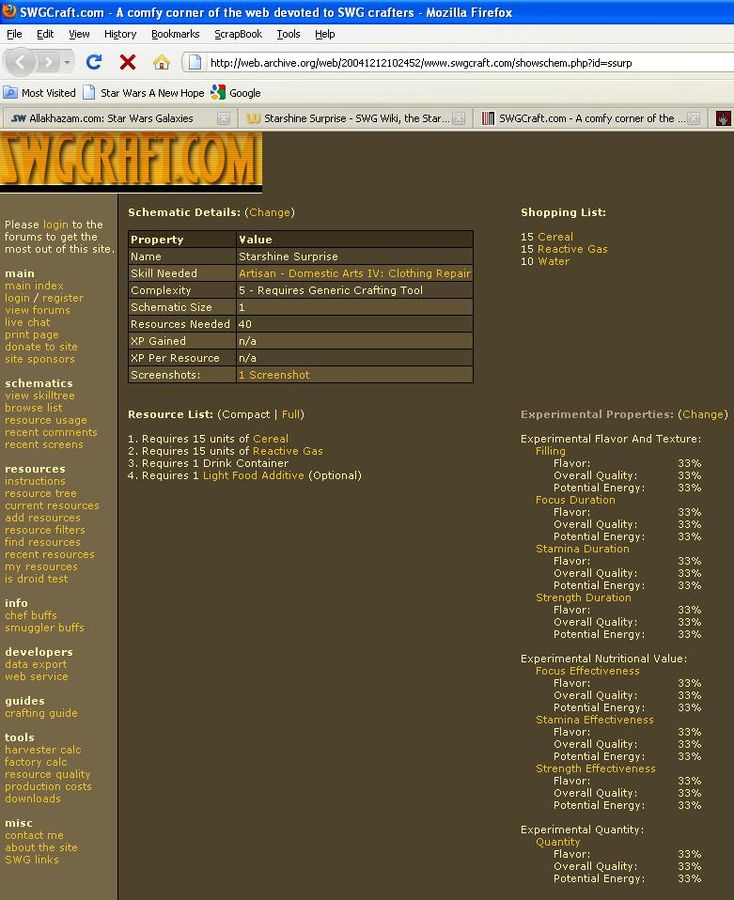Click the red Stop loading icon

coord(127,62)
